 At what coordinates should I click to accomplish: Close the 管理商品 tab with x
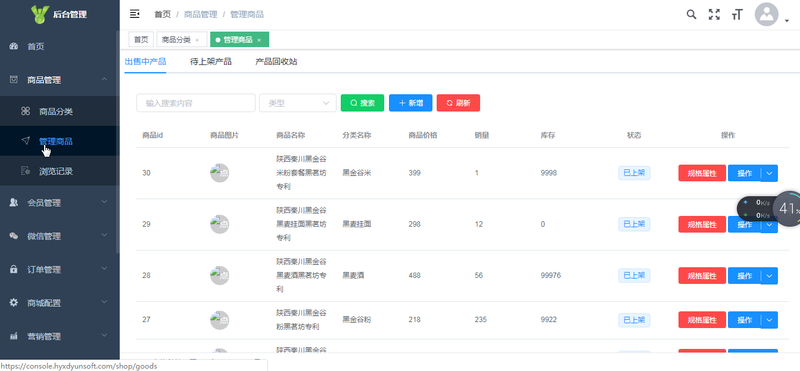pos(259,40)
